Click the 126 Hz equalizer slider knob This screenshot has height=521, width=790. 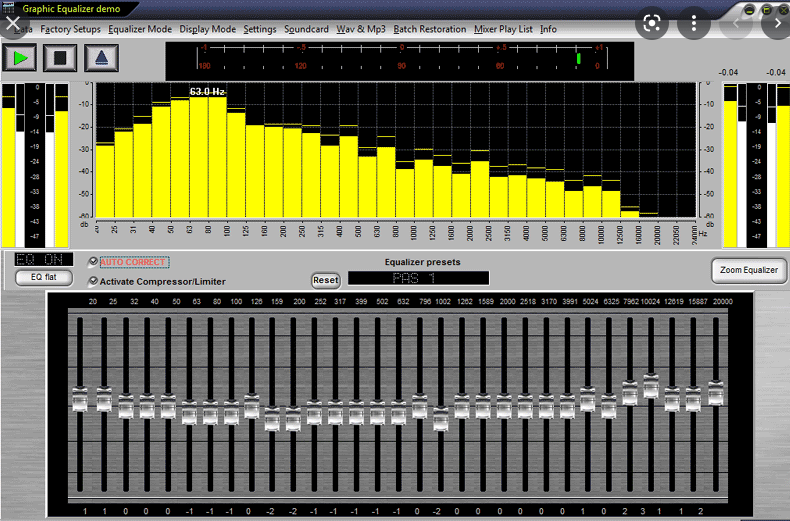[x=252, y=406]
